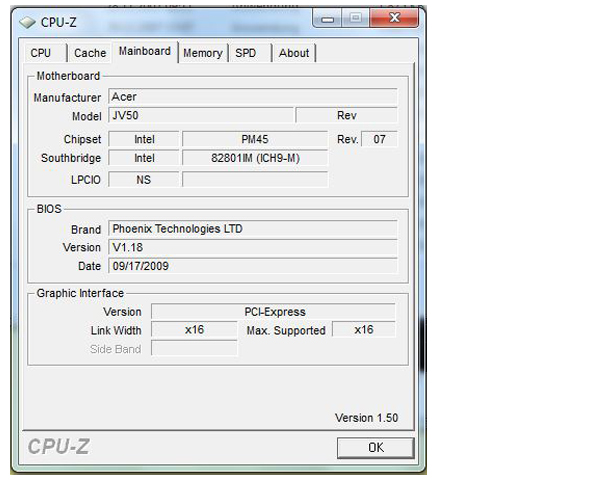Click the disabled maximize button
This screenshot has width=600, height=480.
tap(355, 18)
